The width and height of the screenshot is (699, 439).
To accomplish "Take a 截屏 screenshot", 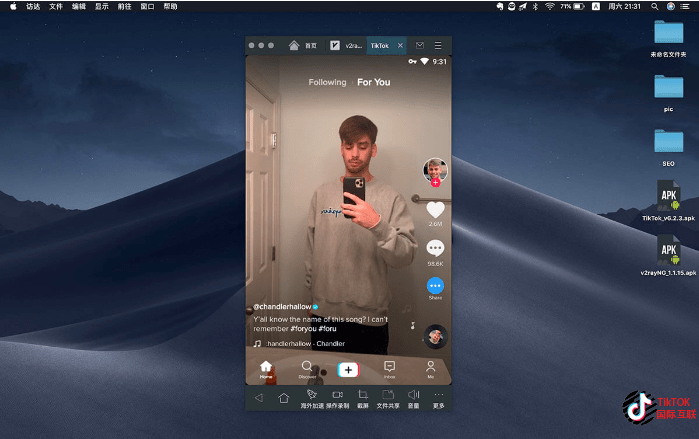I will [363, 399].
